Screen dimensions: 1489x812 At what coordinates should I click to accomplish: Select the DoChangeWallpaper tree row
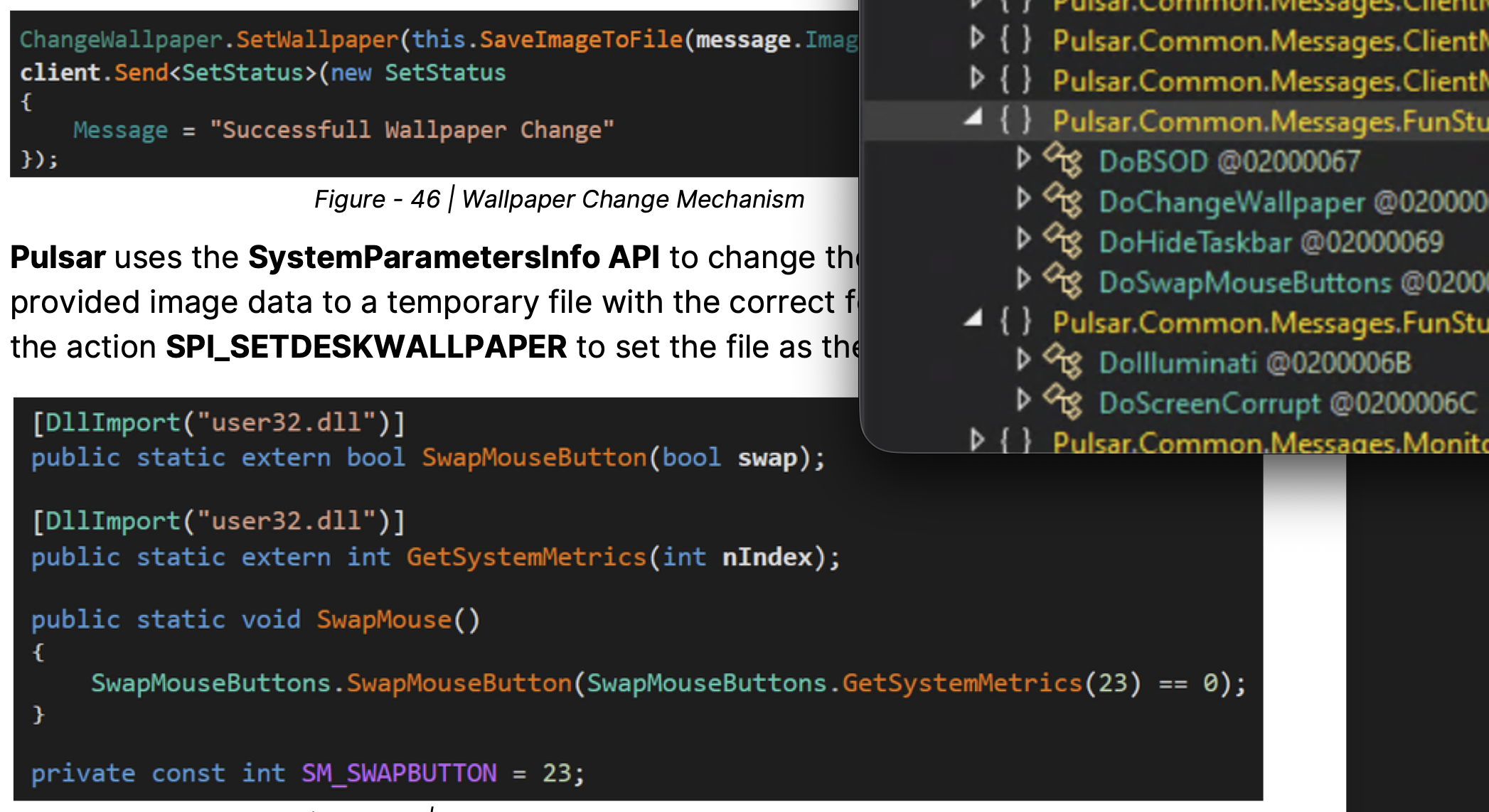[x=1293, y=202]
